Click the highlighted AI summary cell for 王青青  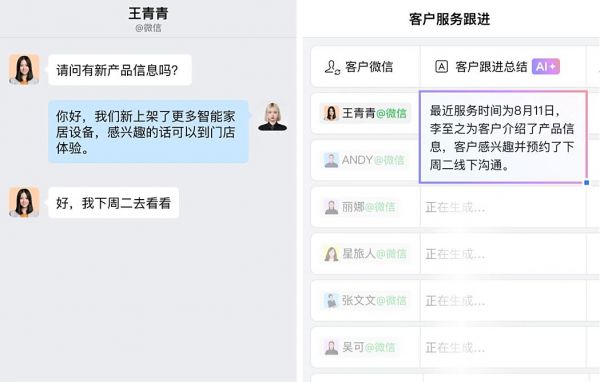coord(503,137)
